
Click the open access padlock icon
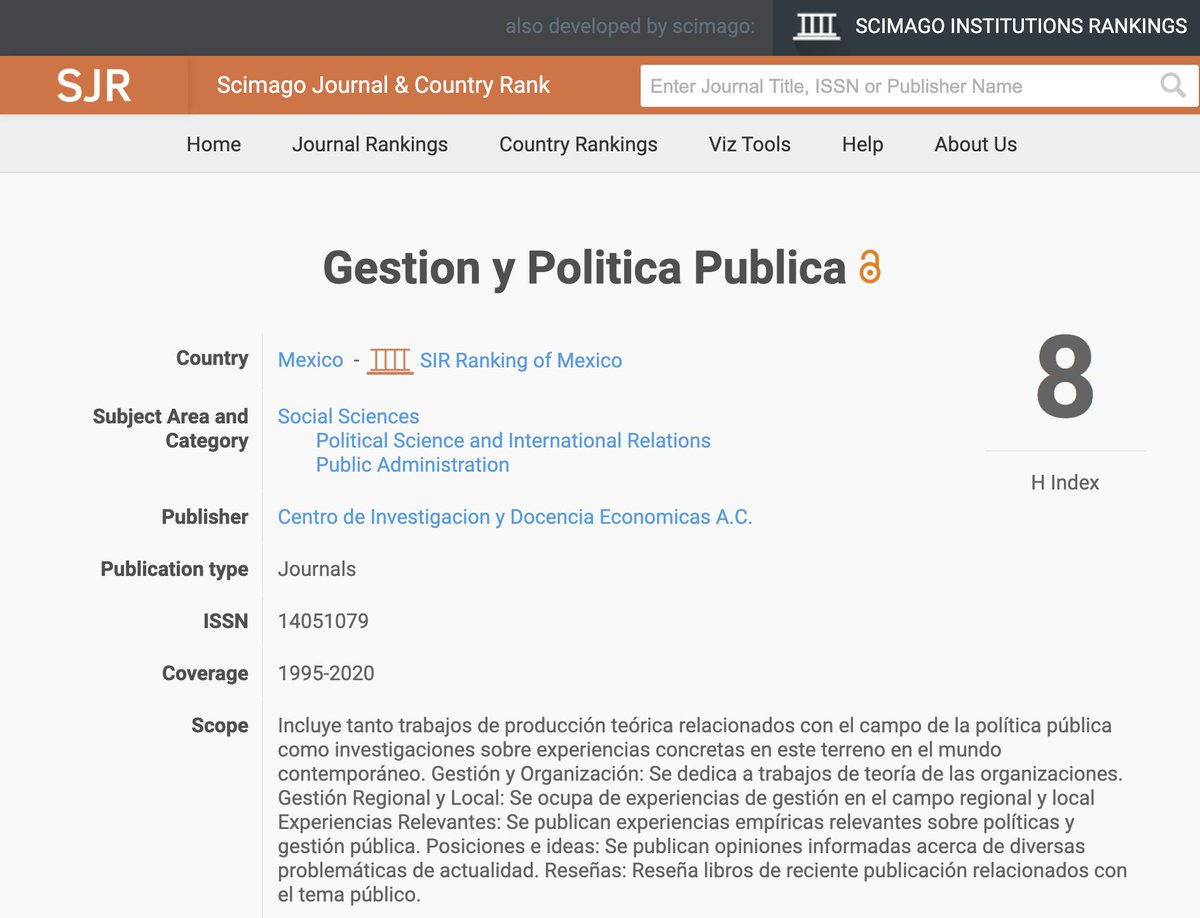coord(870,268)
